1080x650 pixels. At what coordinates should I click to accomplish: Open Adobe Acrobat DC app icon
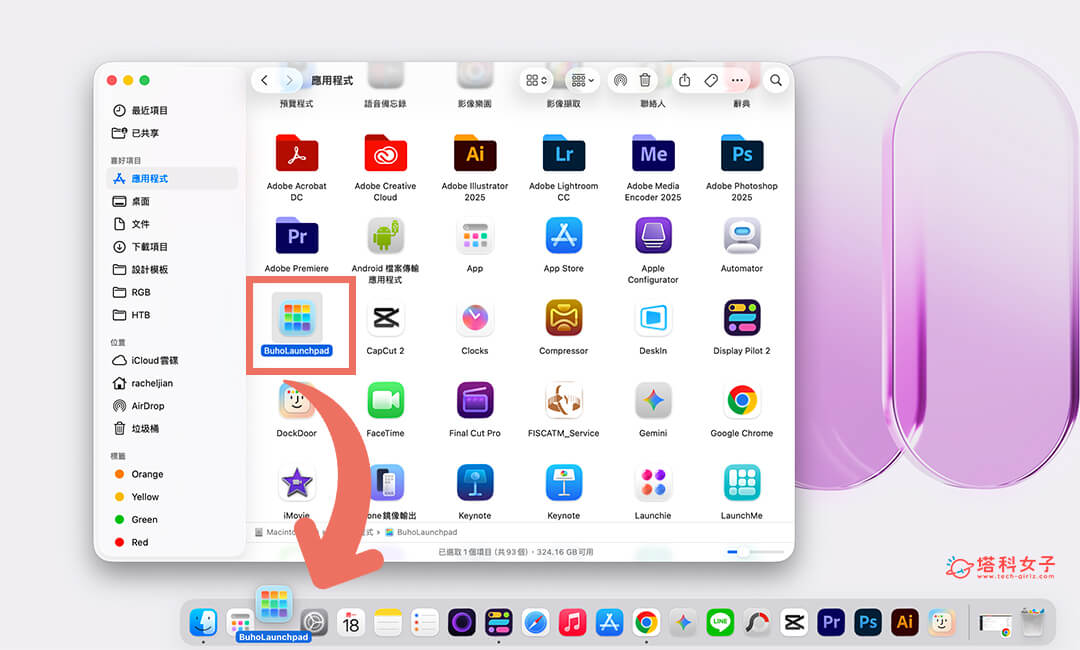click(x=297, y=153)
